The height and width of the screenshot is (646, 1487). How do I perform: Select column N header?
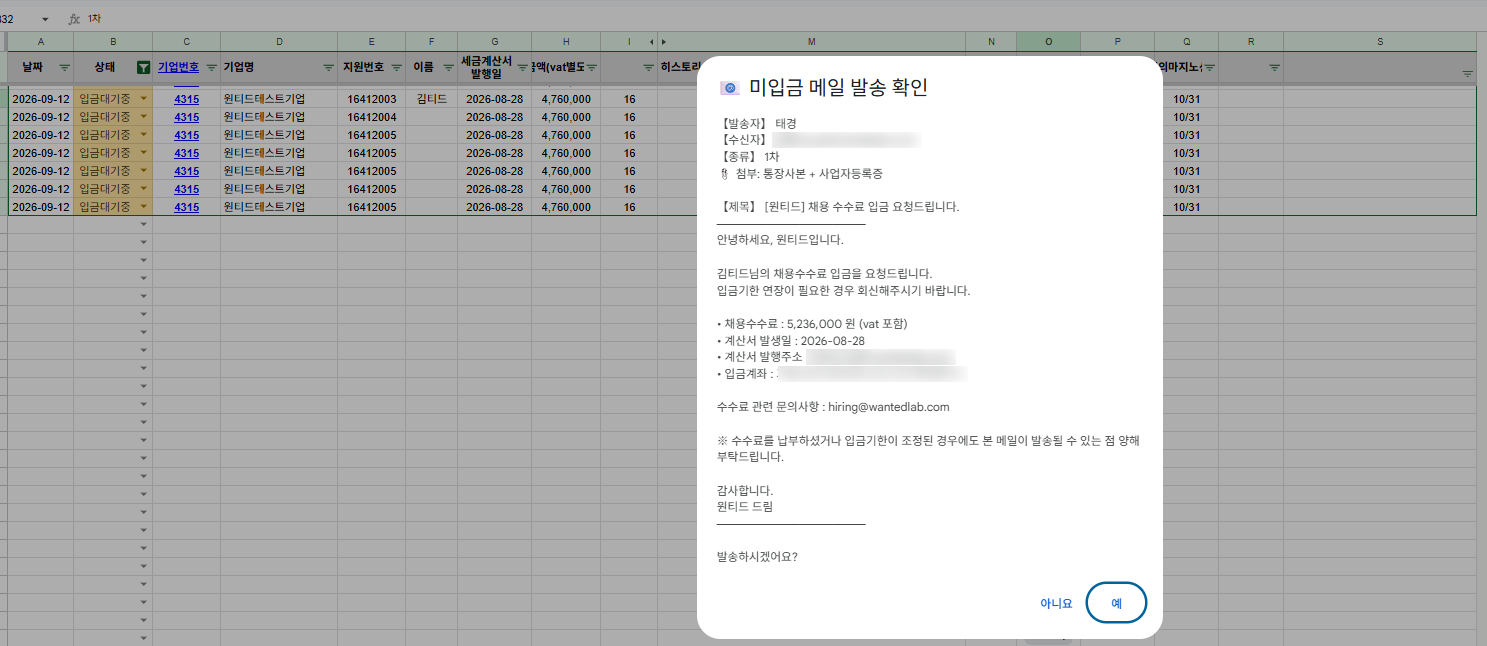pos(991,41)
